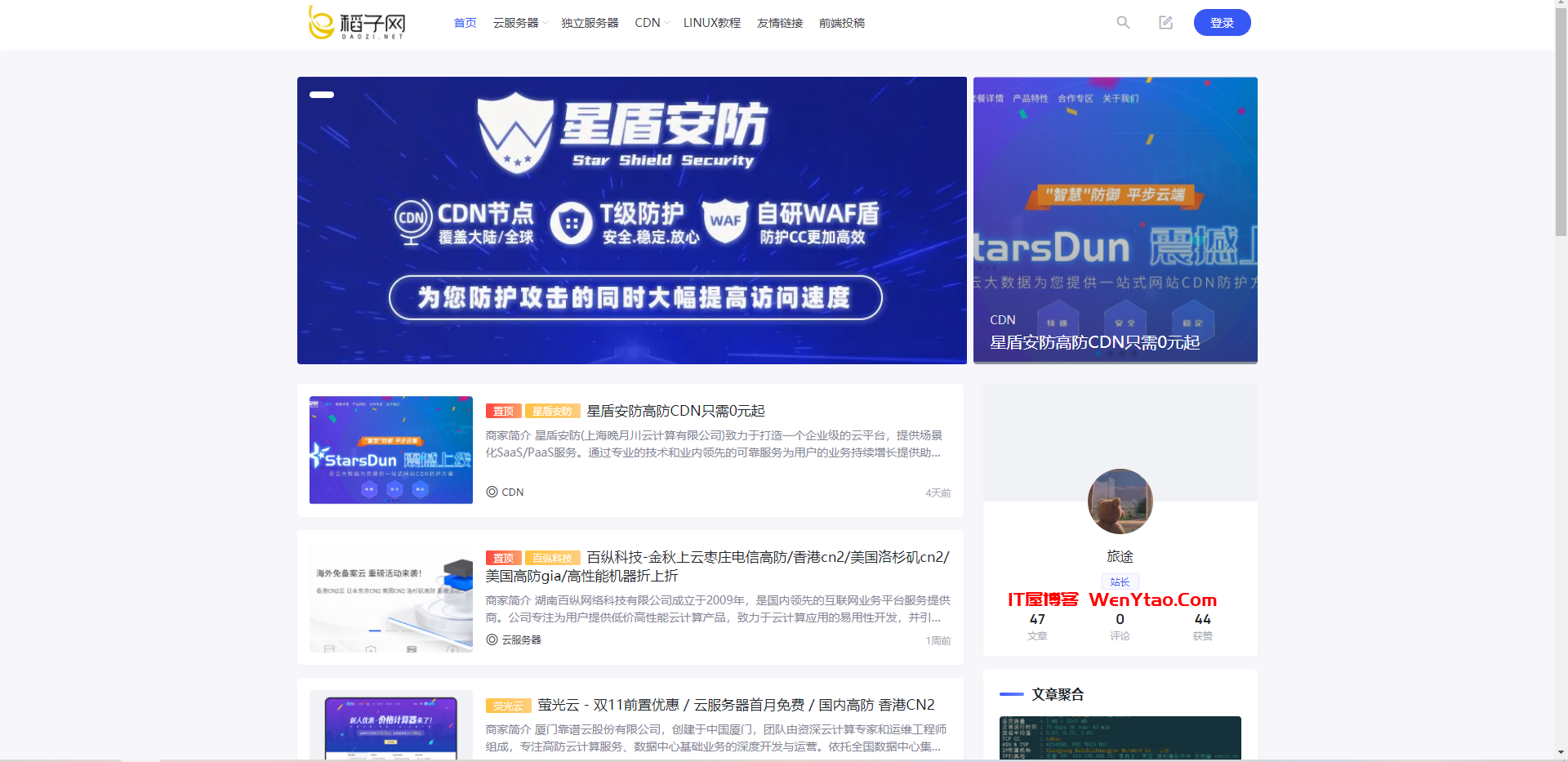Click the 云服务器 category icon under second article

click(492, 639)
